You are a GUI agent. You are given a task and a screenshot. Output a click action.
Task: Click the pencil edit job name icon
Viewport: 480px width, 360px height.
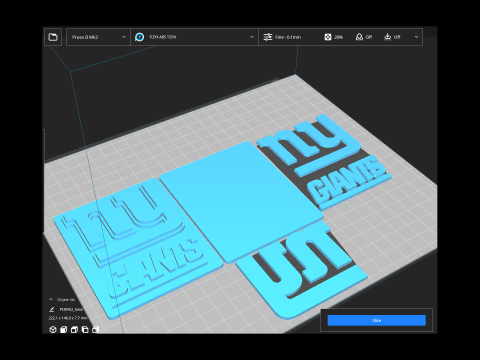tap(52, 310)
